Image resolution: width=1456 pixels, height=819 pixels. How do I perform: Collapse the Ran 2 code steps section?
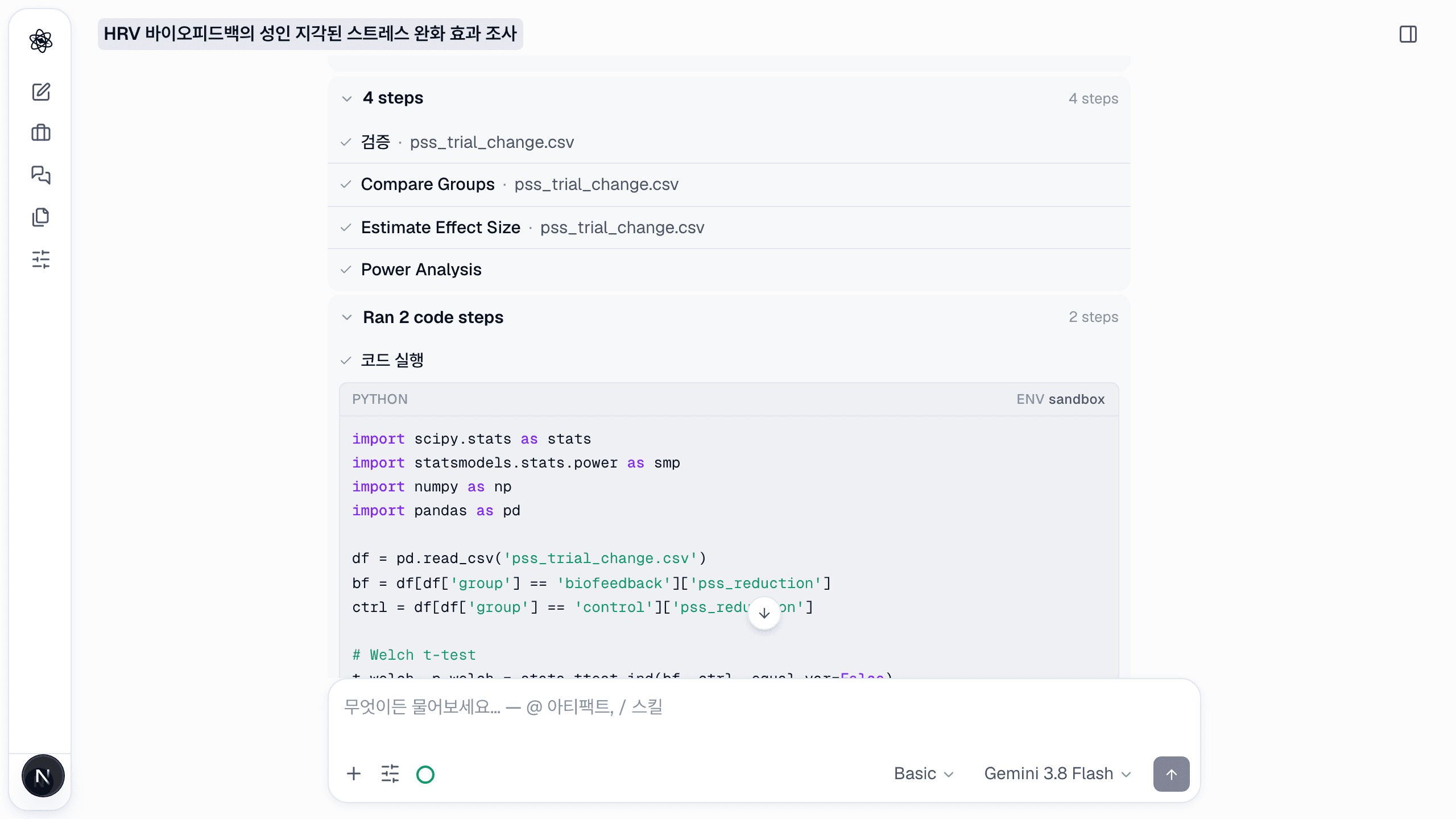pos(347,317)
